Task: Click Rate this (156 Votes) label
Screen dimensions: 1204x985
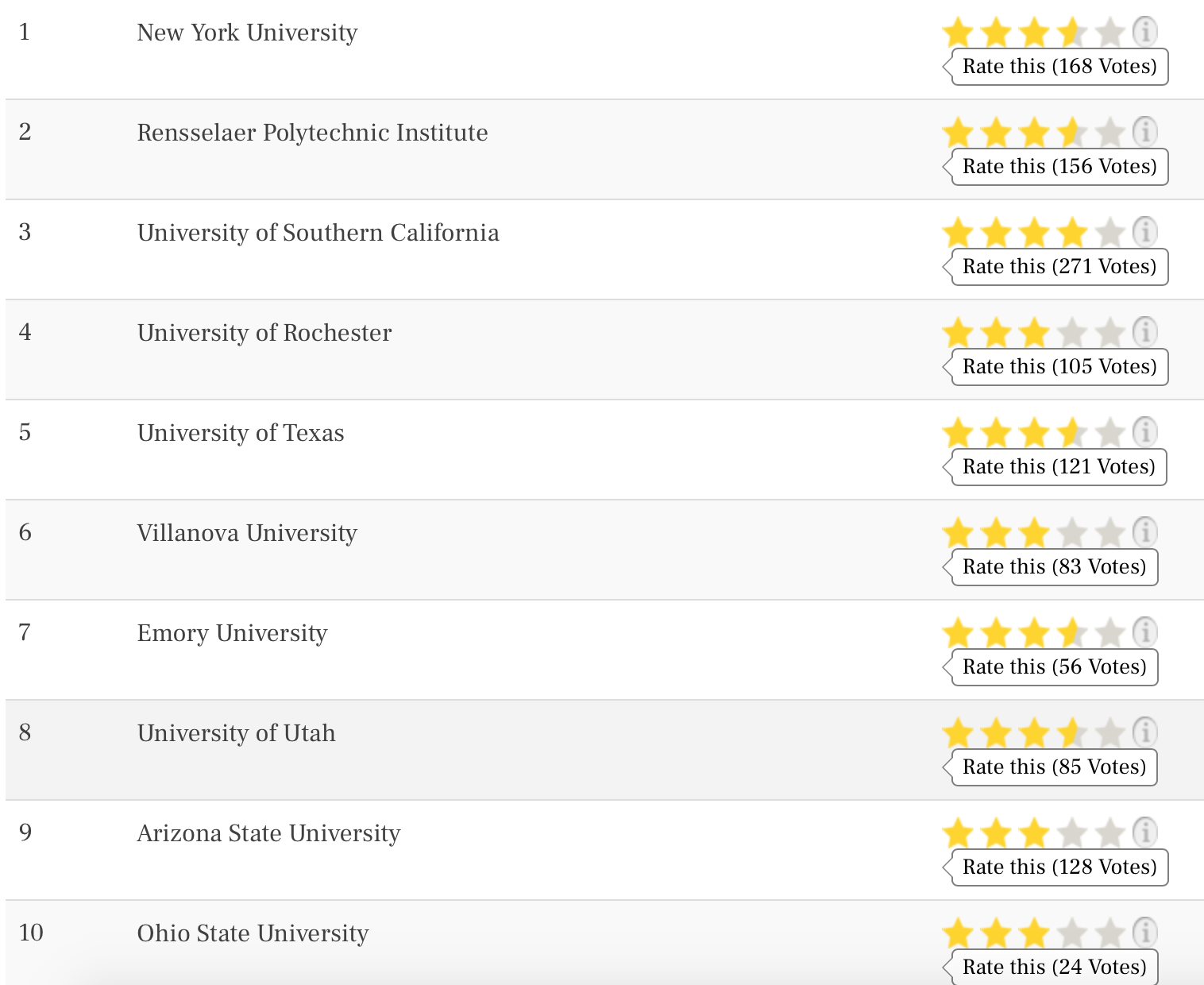Action: tap(1059, 166)
